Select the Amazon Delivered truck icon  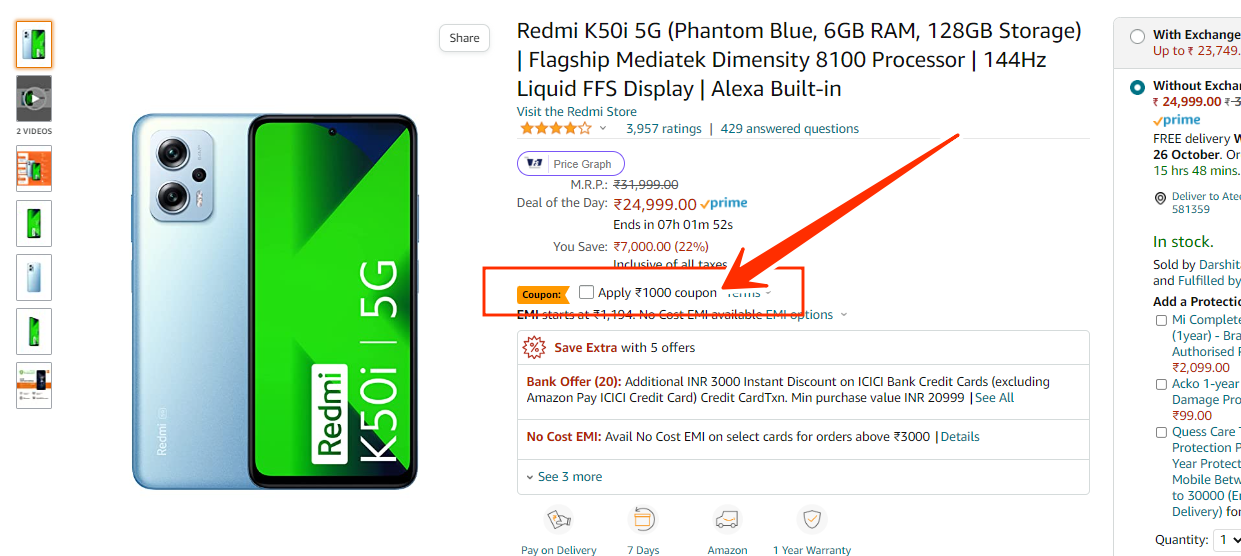(727, 520)
